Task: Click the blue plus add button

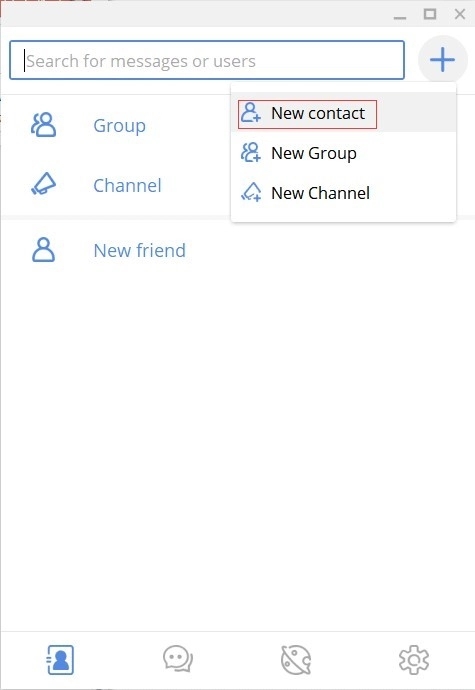Action: [442, 59]
